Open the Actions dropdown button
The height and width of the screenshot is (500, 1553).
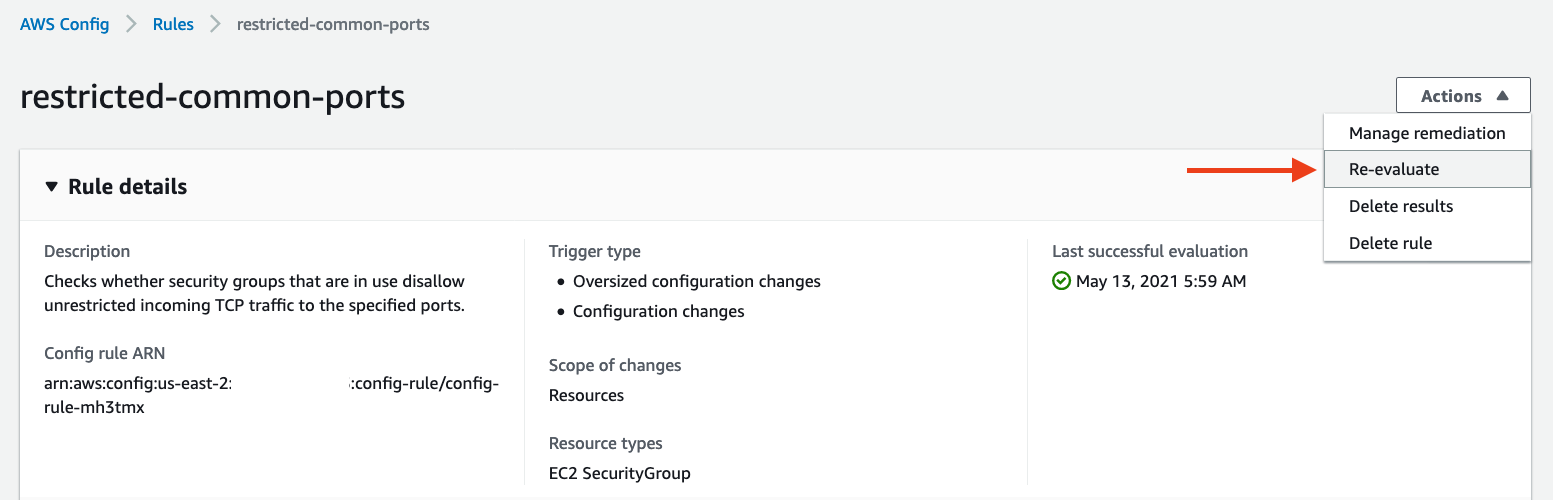point(1463,96)
